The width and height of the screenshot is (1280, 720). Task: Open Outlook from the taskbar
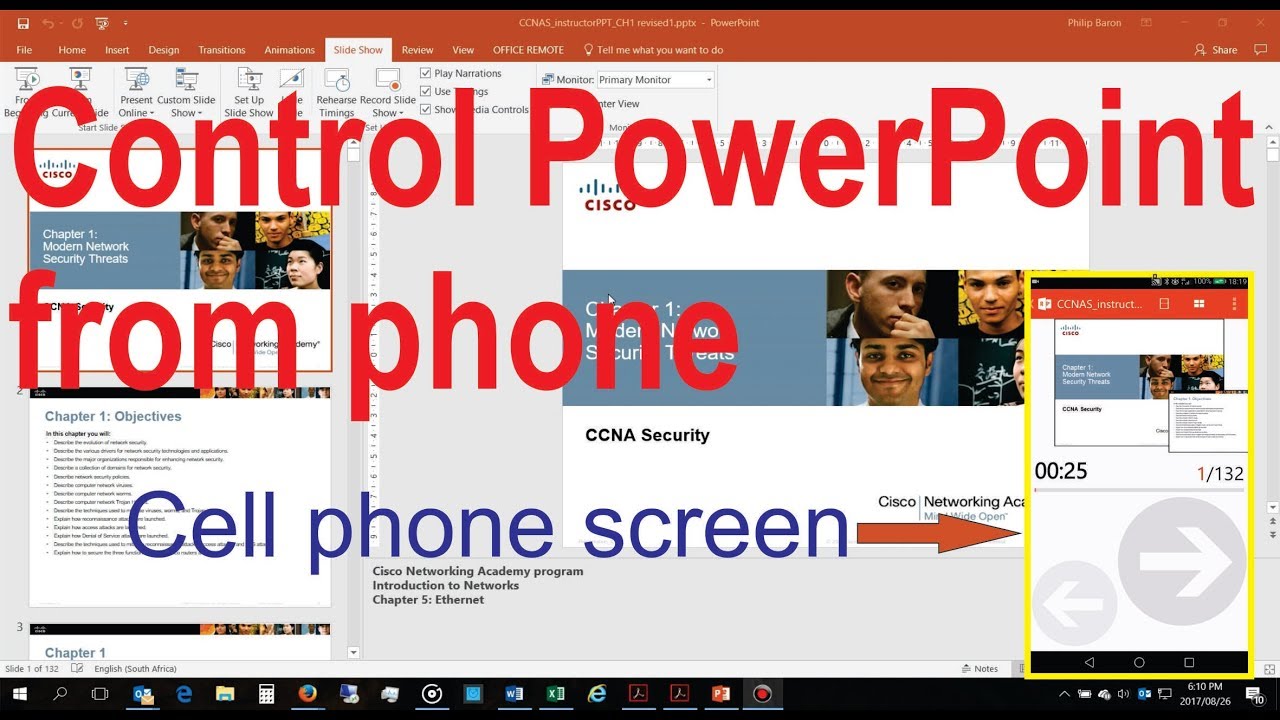pyautogui.click(x=143, y=693)
